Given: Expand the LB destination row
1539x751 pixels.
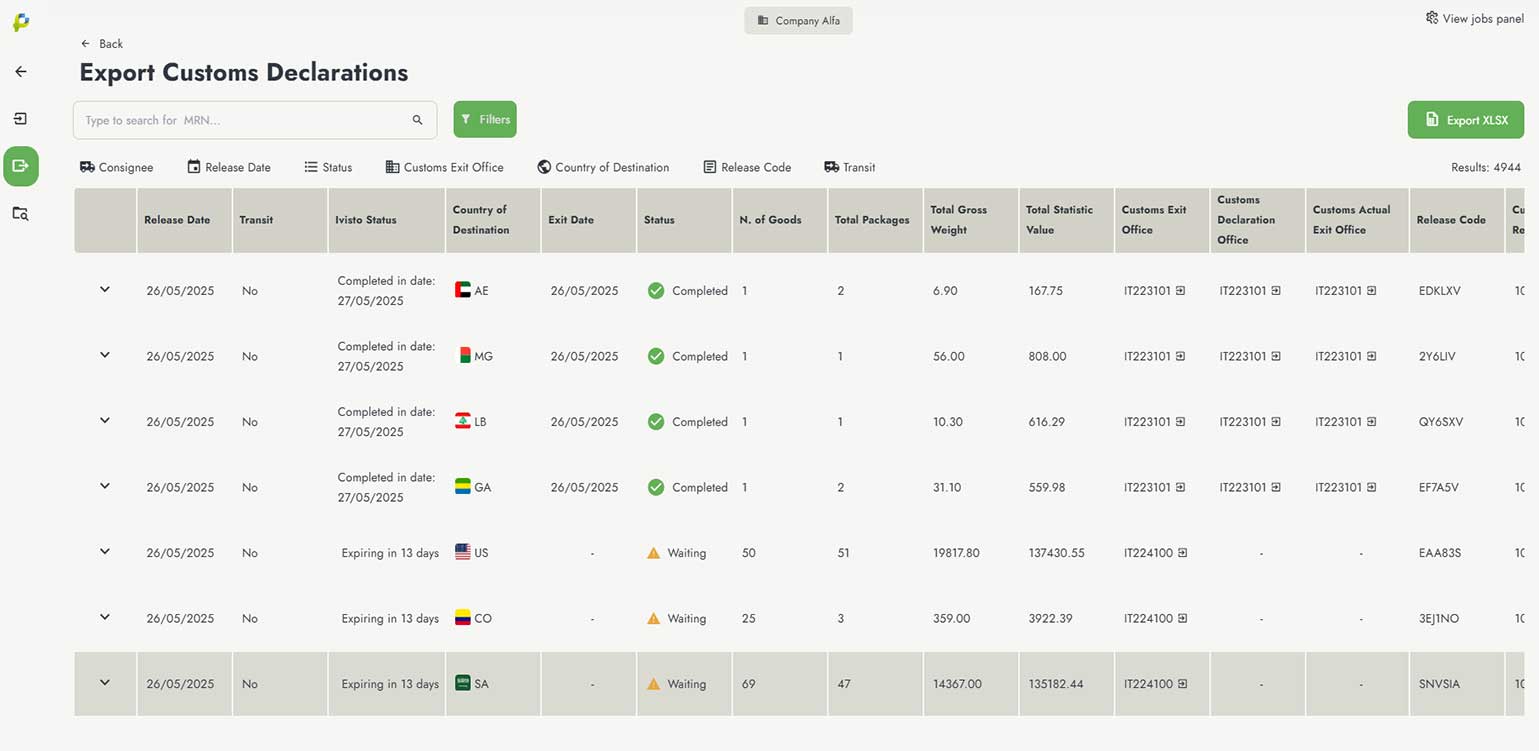Looking at the screenshot, I should point(105,421).
